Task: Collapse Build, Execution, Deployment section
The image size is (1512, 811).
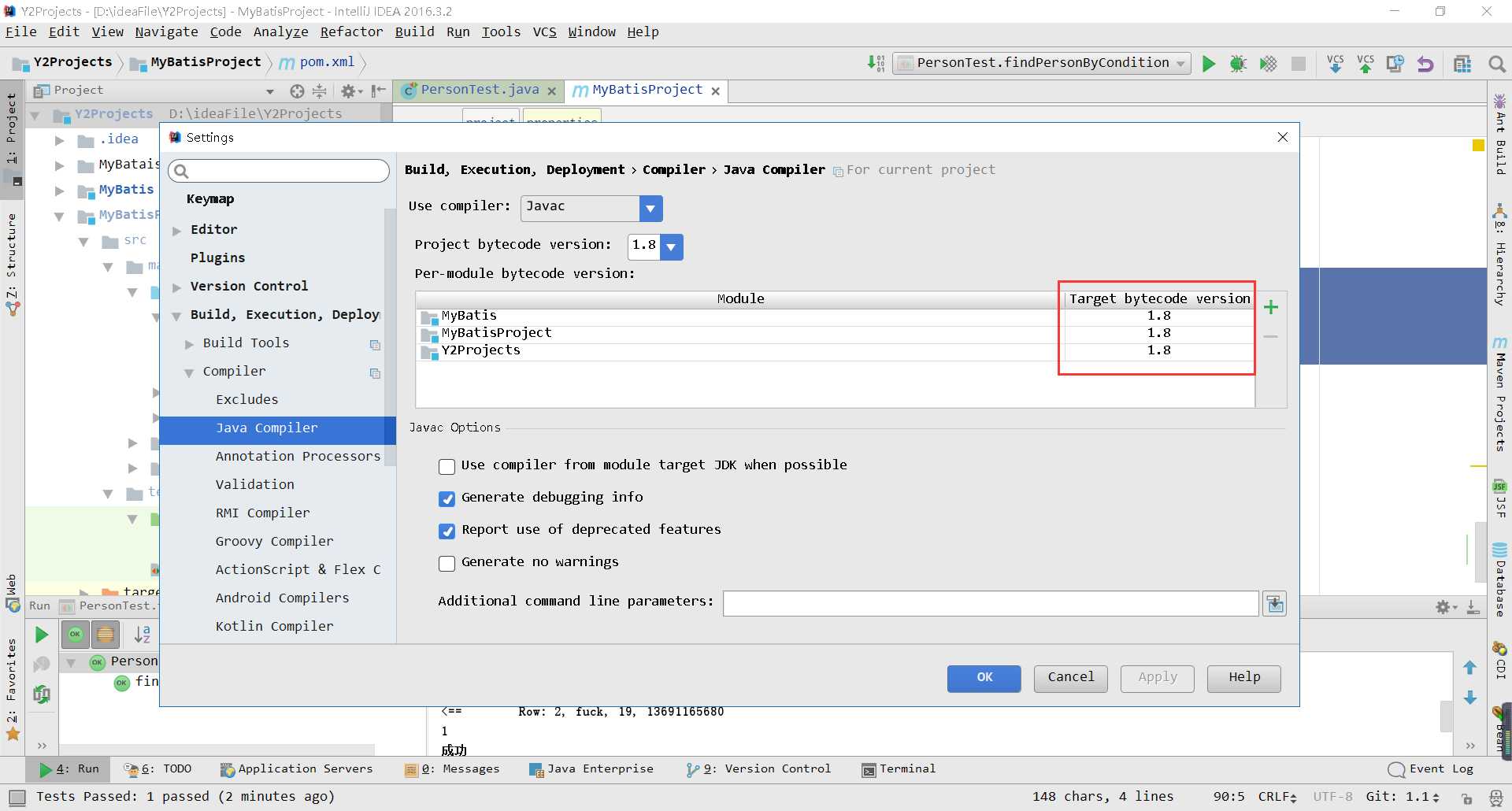Action: (177, 316)
